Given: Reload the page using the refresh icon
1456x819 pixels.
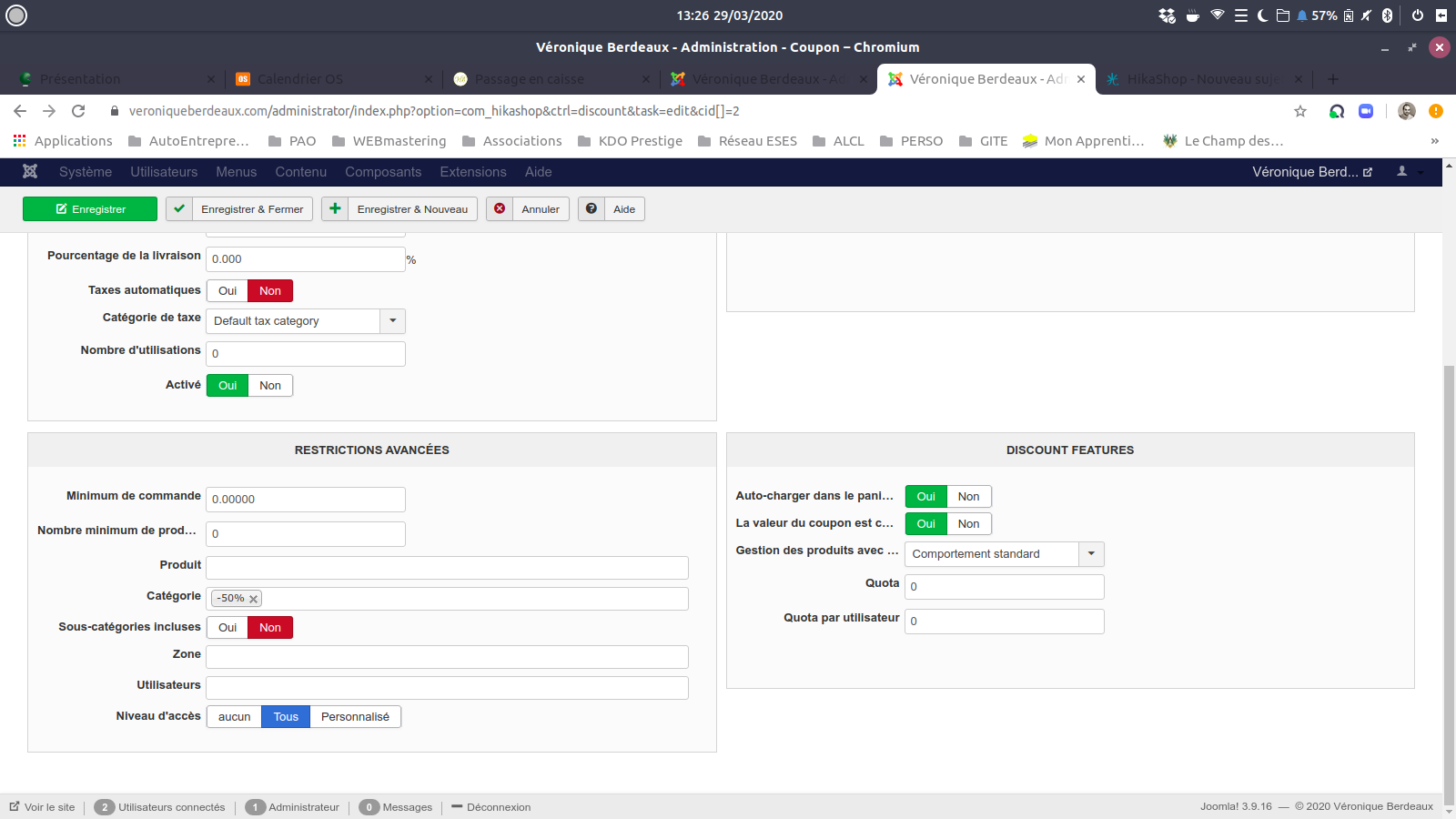Looking at the screenshot, I should [78, 111].
